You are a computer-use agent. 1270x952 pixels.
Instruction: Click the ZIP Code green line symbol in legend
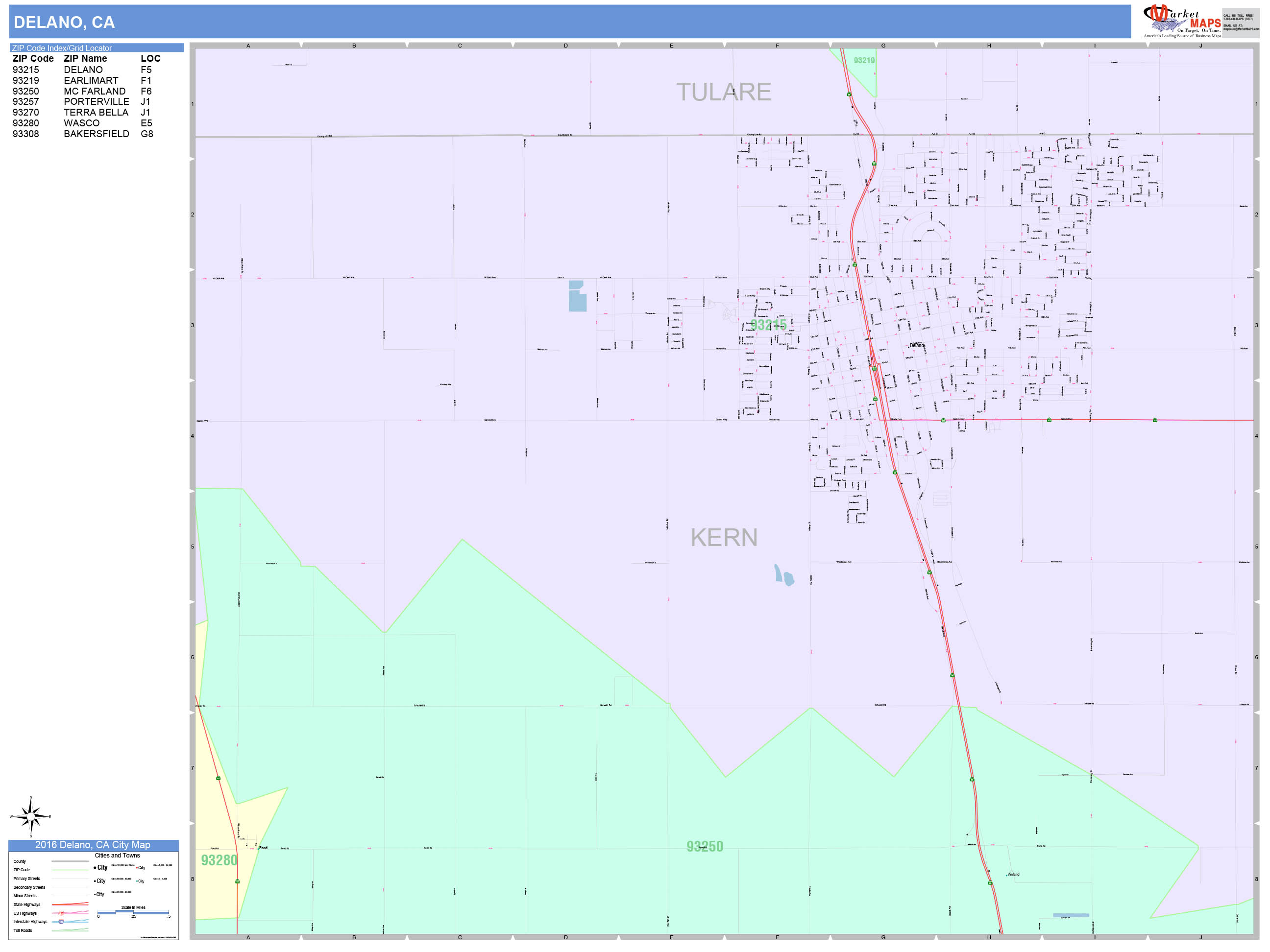click(x=70, y=870)
